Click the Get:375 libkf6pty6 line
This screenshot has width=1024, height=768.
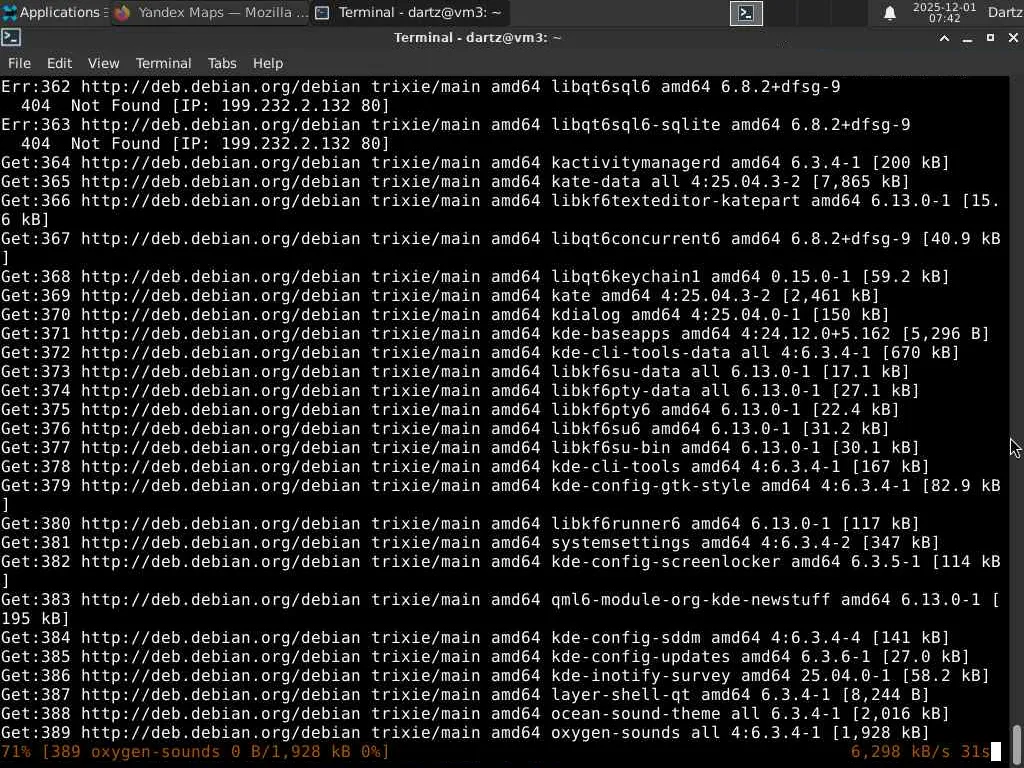(450, 409)
